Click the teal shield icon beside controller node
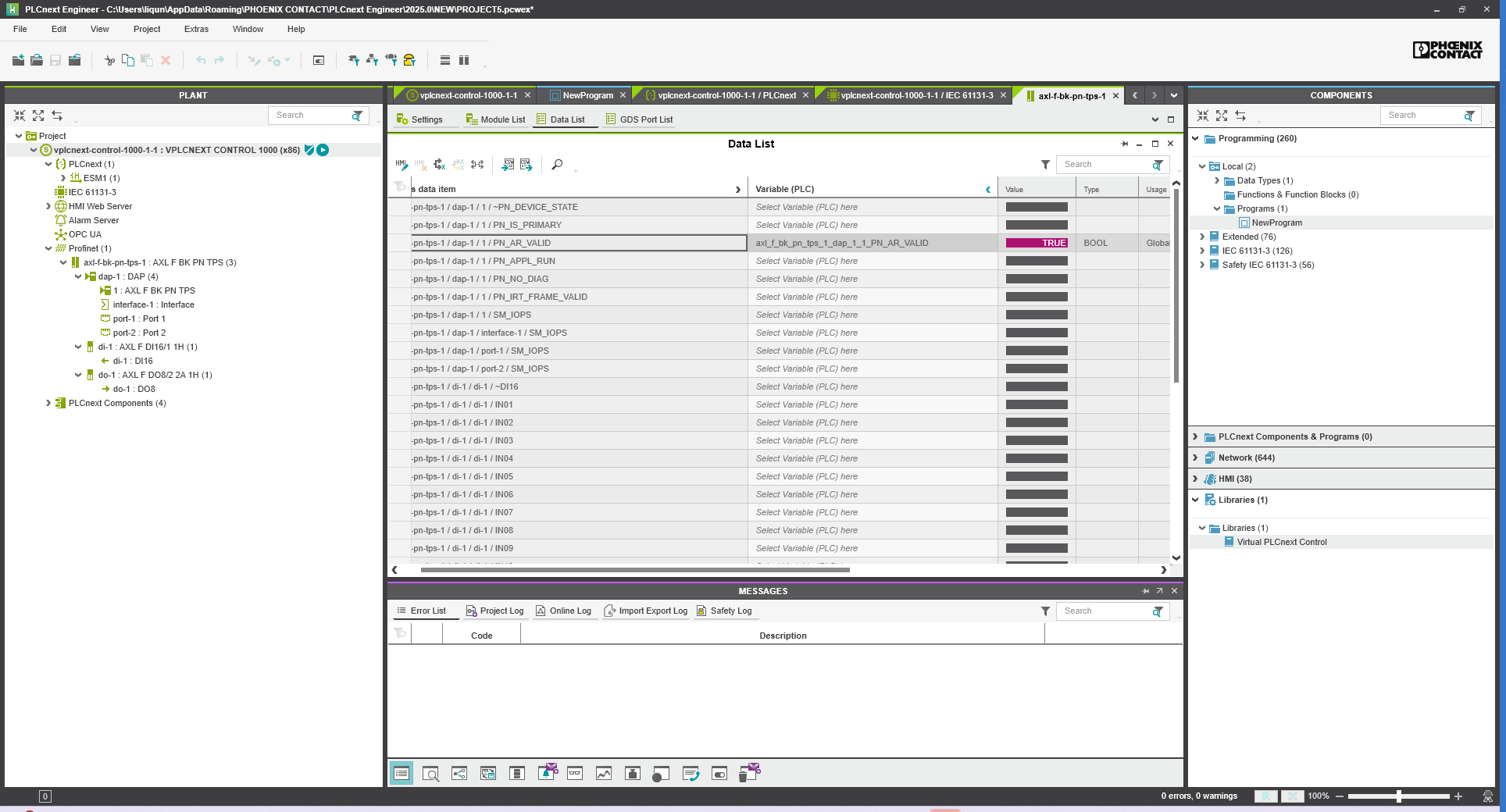 pos(309,150)
